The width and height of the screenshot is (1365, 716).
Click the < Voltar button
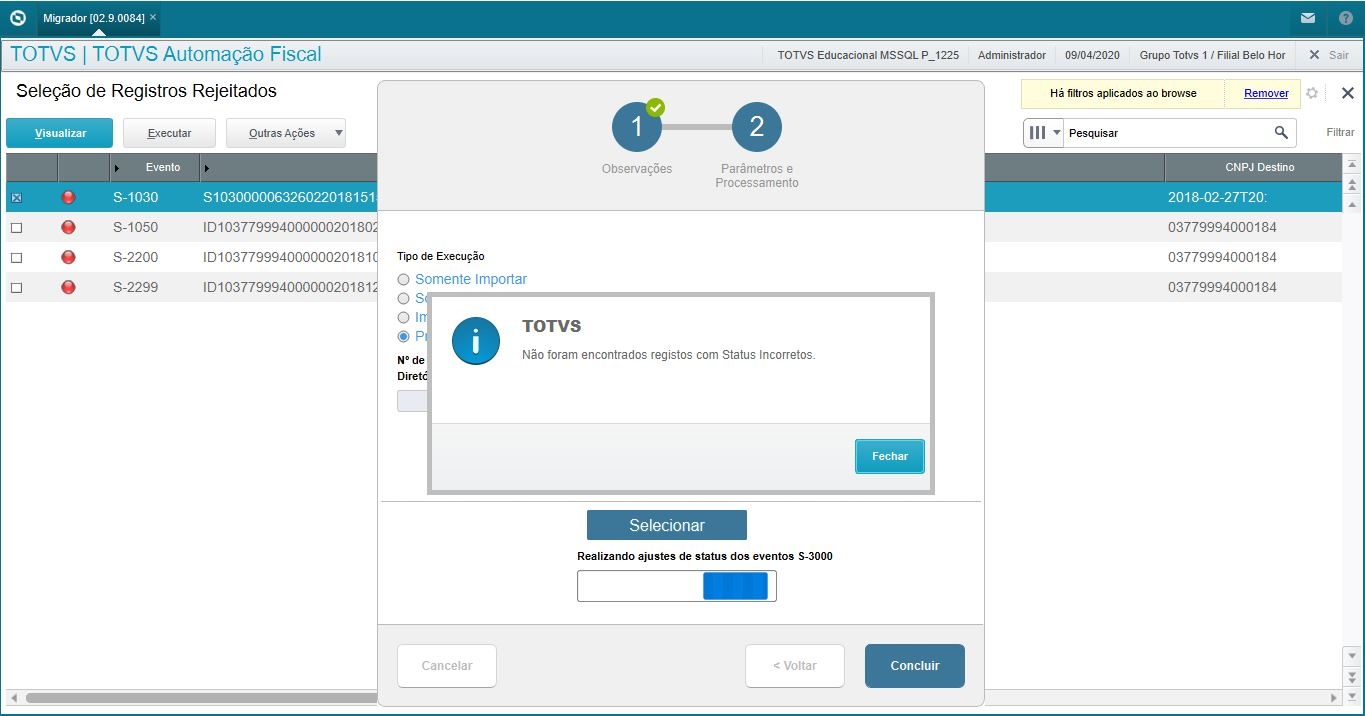[795, 666]
